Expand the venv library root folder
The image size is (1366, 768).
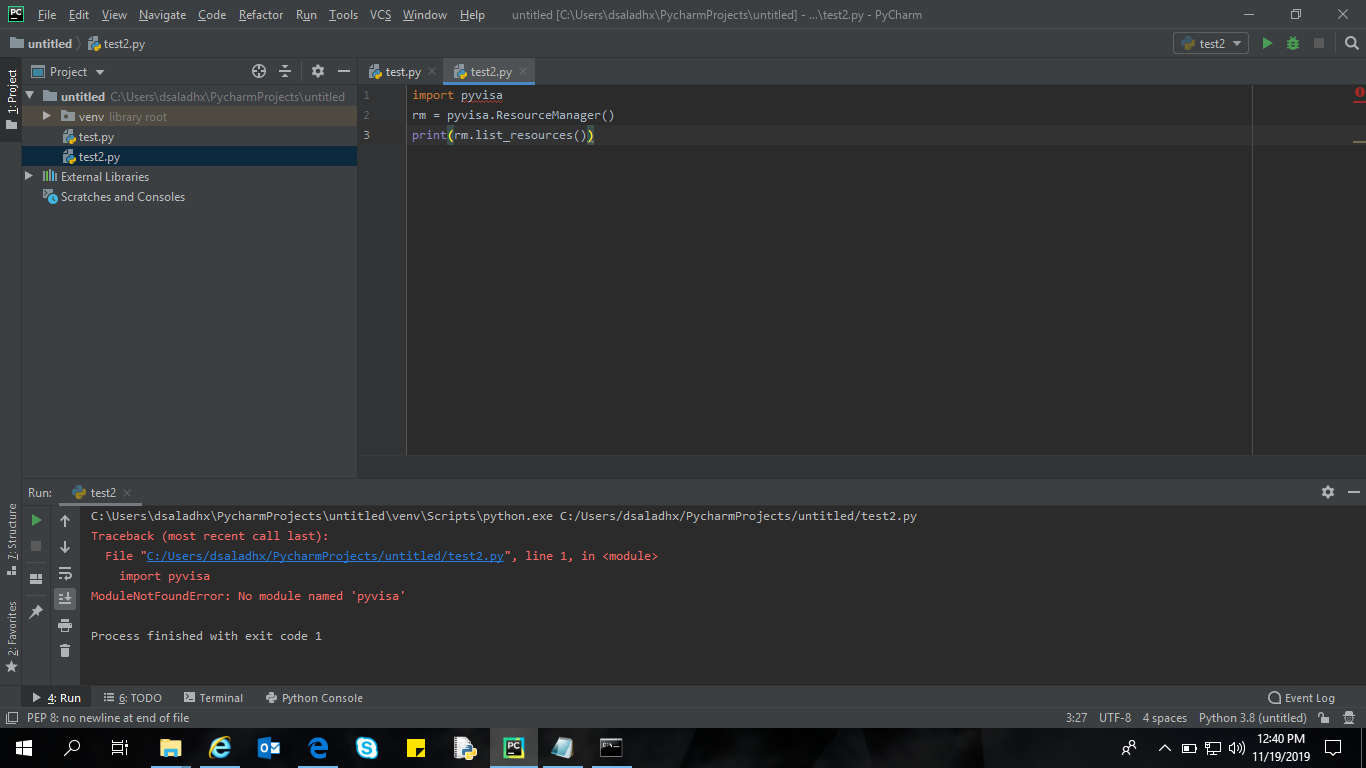(45, 116)
